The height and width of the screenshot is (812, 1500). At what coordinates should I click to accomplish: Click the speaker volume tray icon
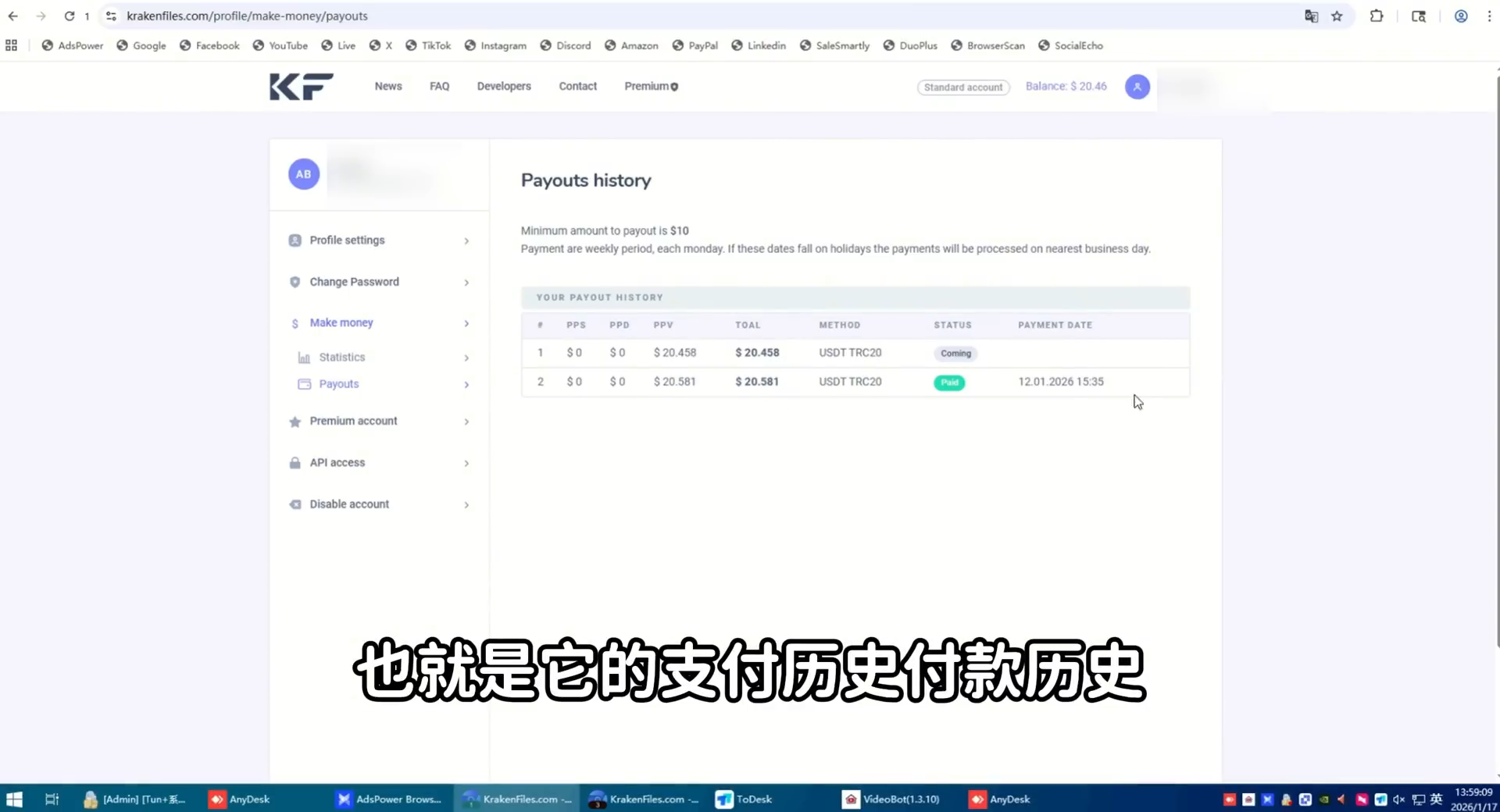[x=1398, y=800]
